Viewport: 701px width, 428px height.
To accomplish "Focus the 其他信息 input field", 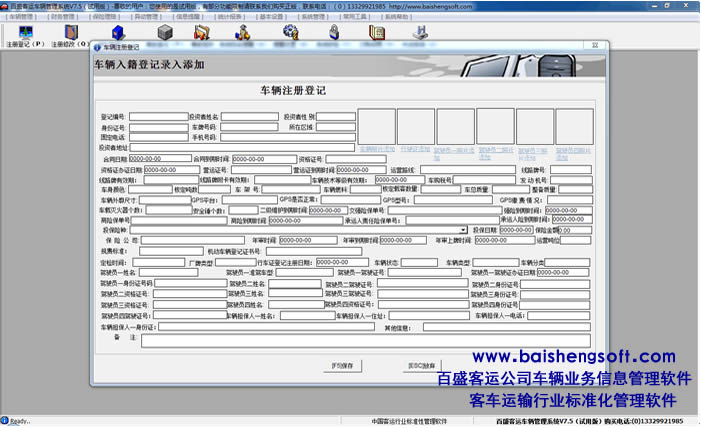I will 507,327.
